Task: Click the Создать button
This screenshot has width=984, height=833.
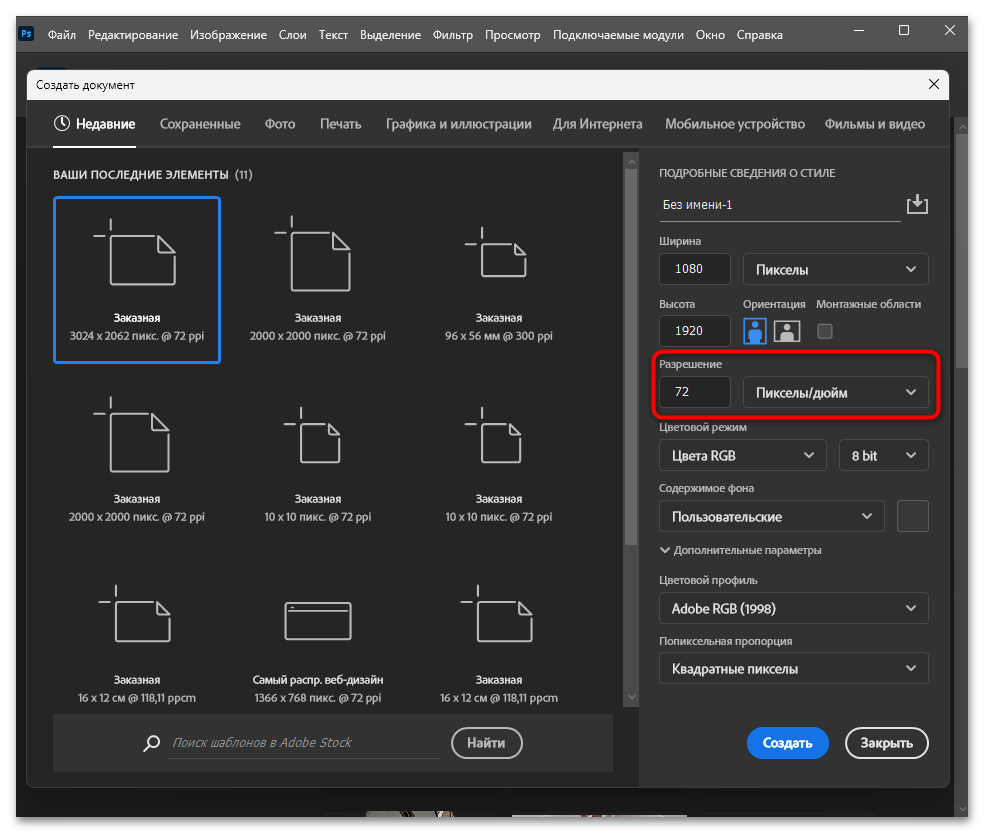Action: coord(788,743)
